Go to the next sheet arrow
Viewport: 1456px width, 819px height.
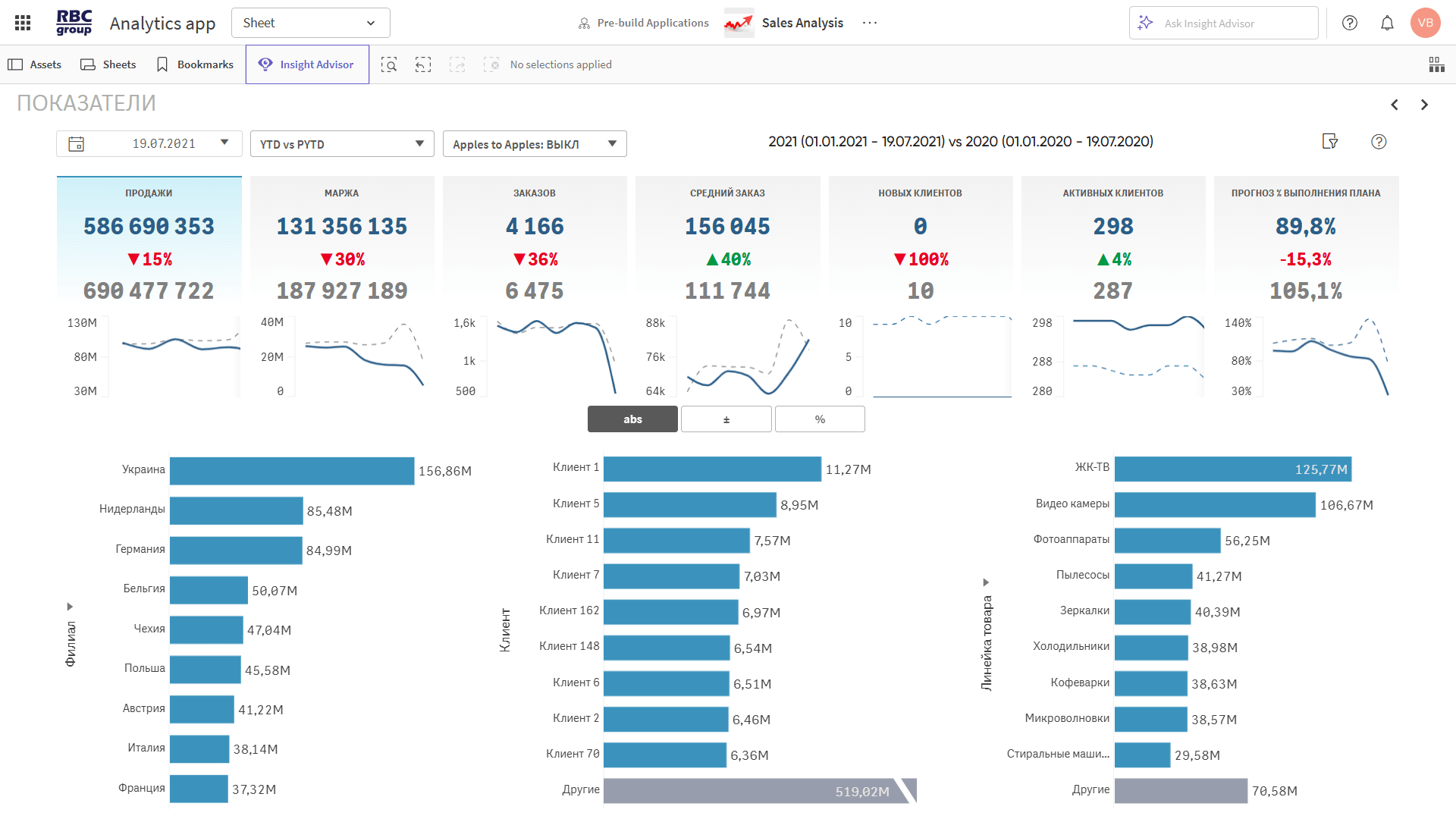pyautogui.click(x=1424, y=105)
